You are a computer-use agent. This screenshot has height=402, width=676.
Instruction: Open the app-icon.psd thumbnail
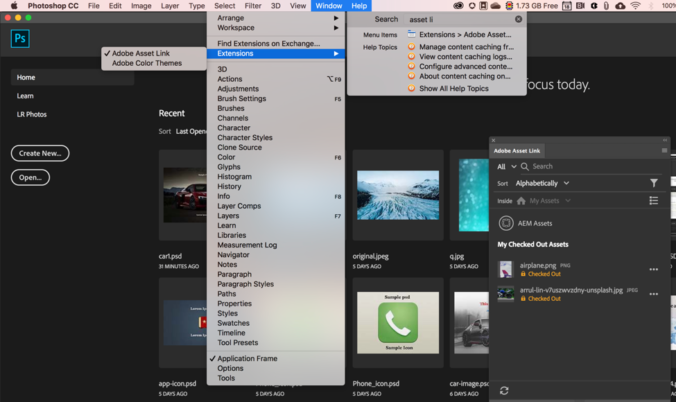(x=185, y=323)
